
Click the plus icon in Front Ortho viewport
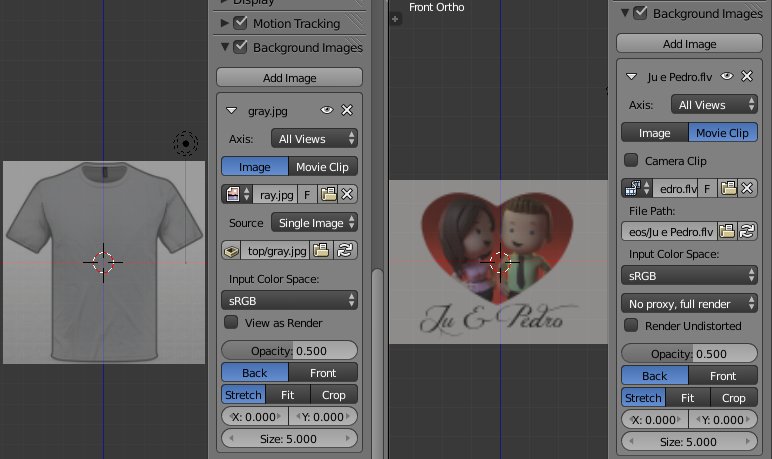(x=395, y=19)
